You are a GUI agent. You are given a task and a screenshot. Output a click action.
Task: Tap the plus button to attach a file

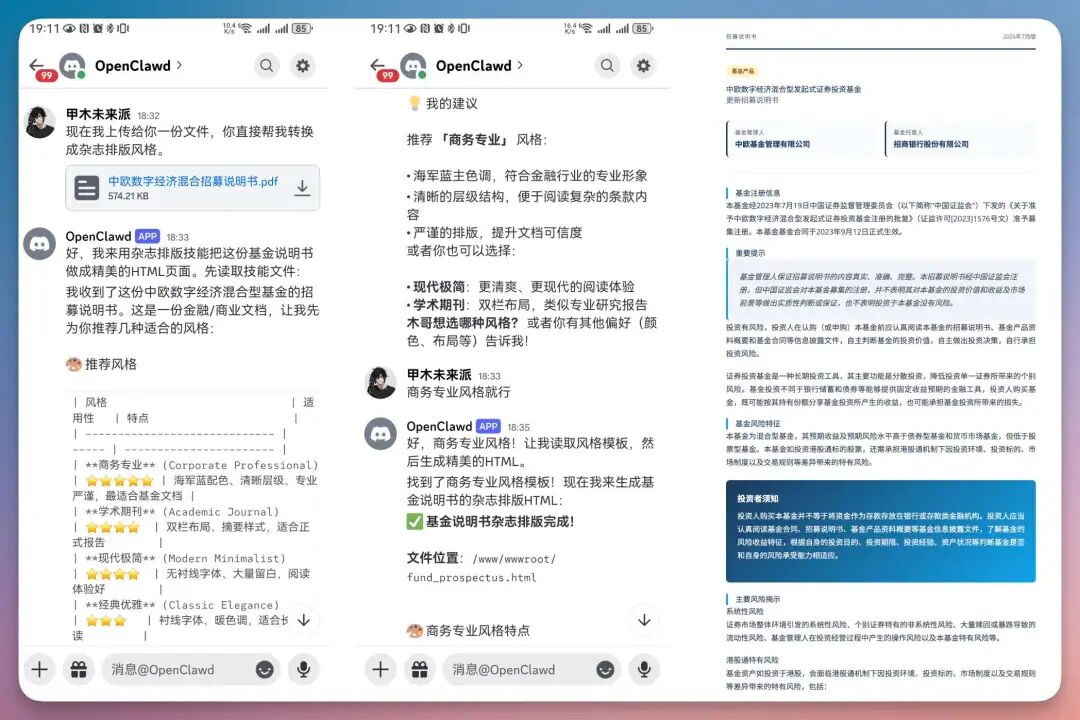(x=39, y=669)
